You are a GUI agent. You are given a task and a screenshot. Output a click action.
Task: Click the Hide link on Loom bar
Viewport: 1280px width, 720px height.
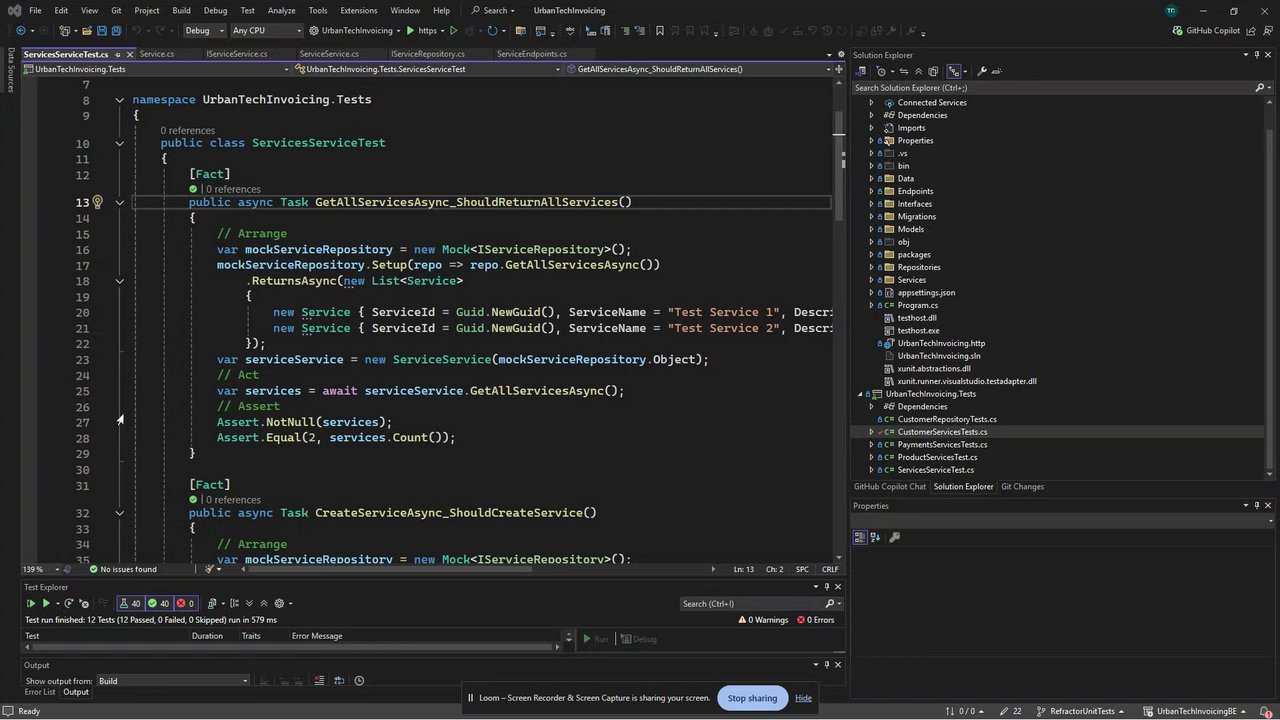click(x=803, y=698)
